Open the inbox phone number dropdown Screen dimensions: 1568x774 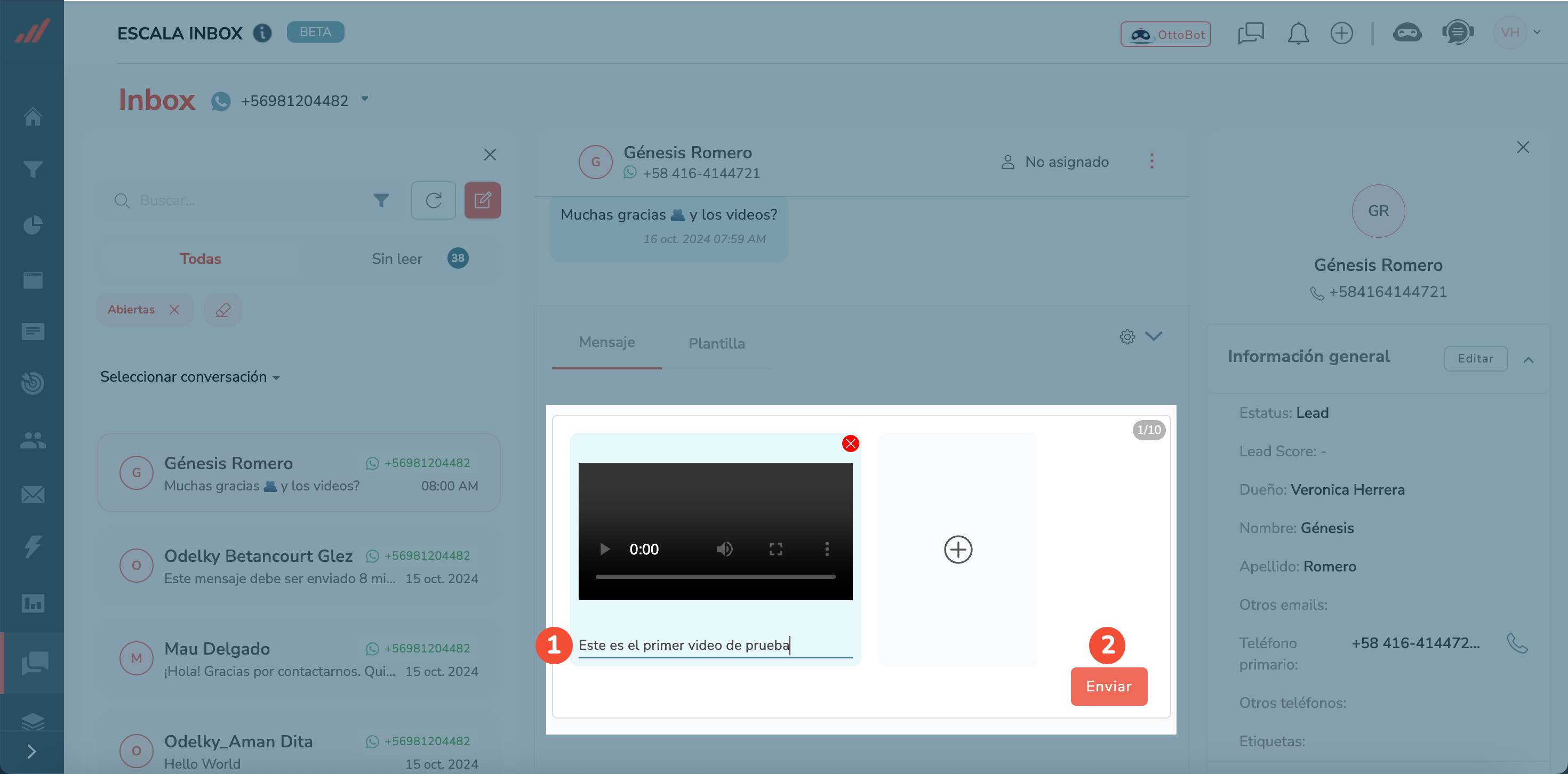coord(365,99)
